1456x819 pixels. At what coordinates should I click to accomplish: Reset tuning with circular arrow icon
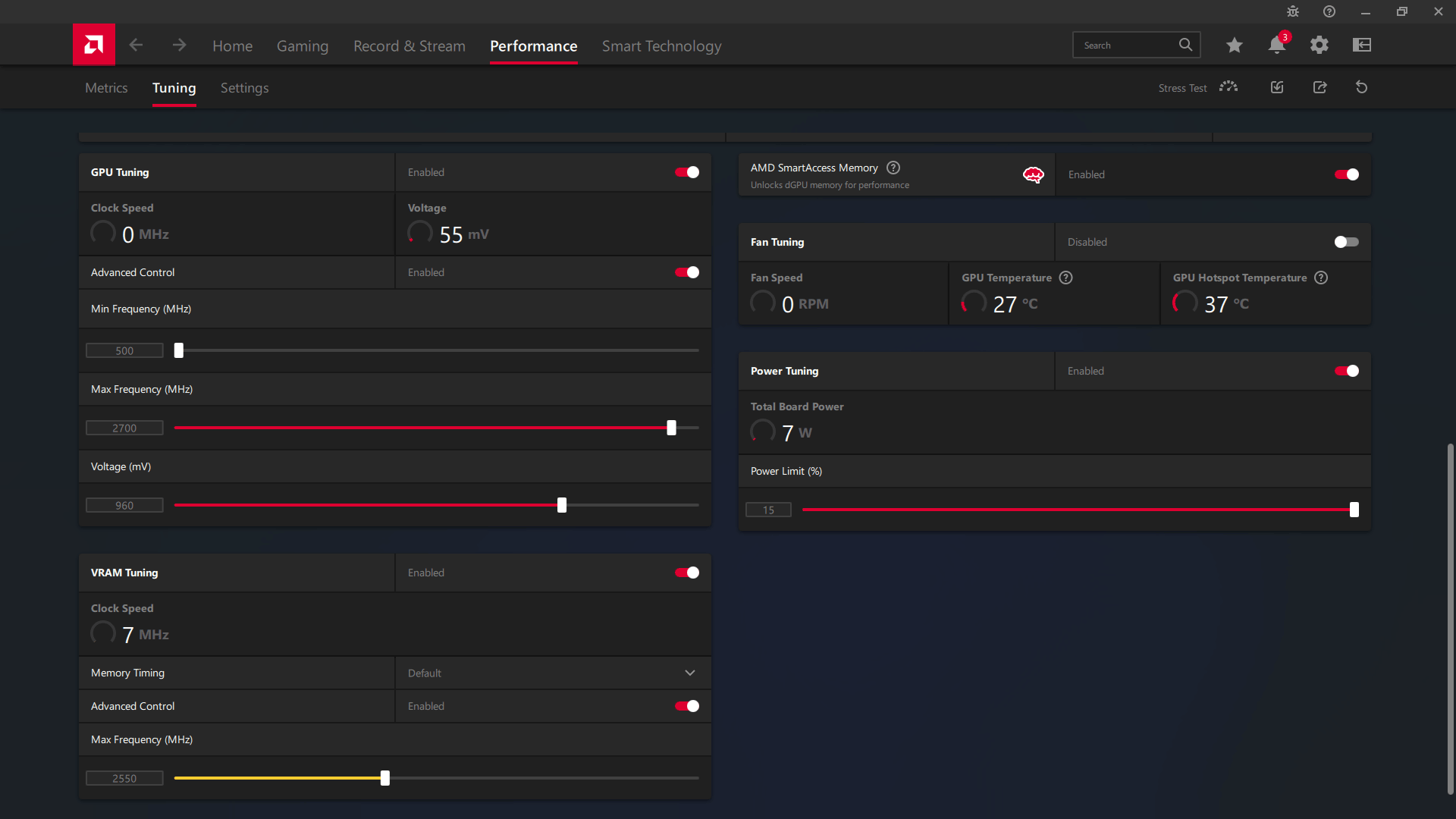(x=1362, y=87)
